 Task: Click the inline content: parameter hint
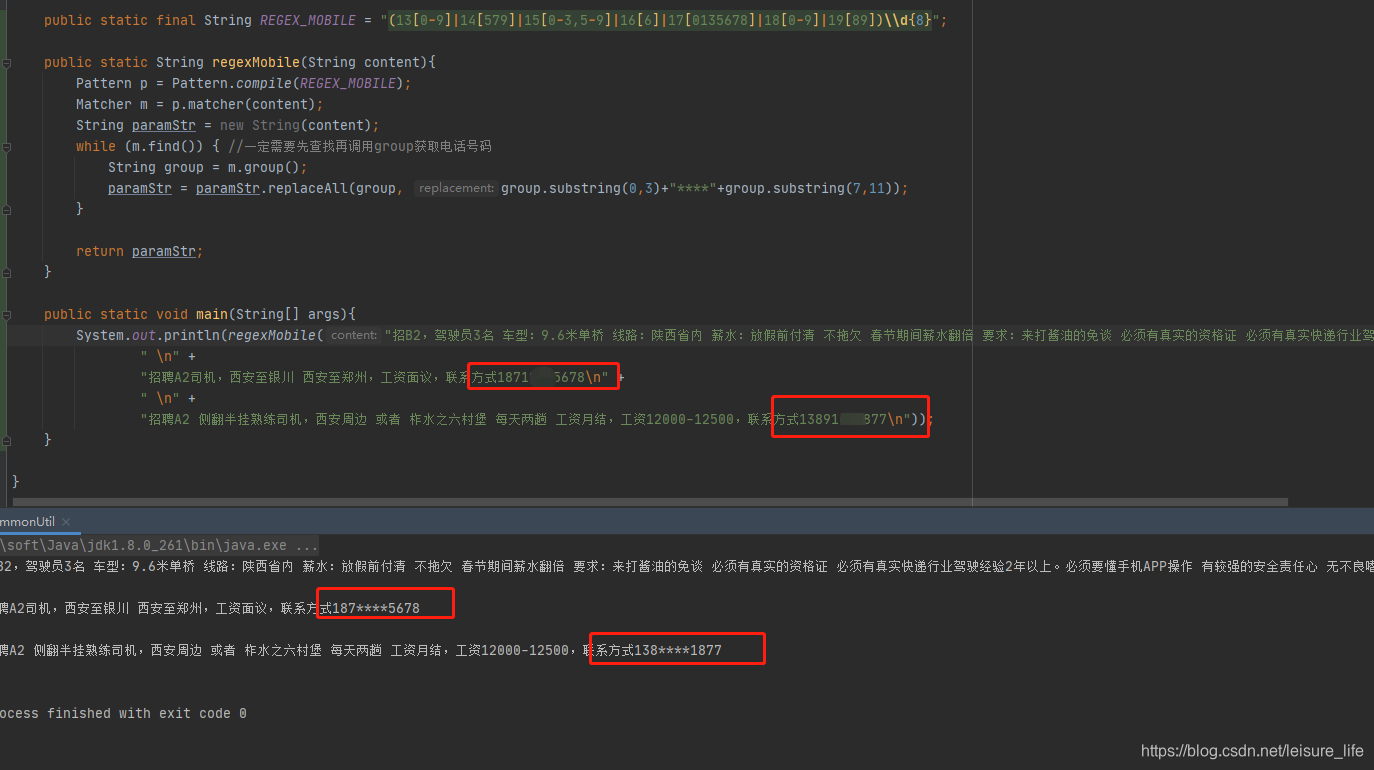pos(353,334)
